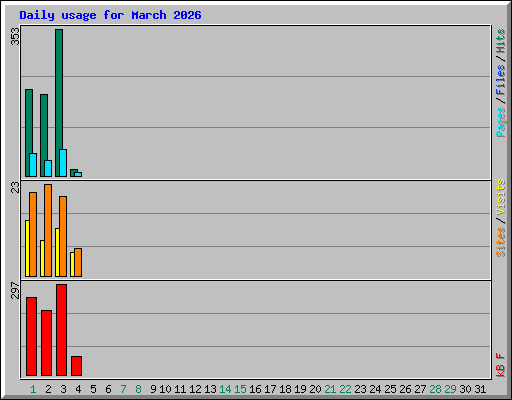Click green weekend day 8 label
Screen dimensions: 512x400
[x=138, y=389]
